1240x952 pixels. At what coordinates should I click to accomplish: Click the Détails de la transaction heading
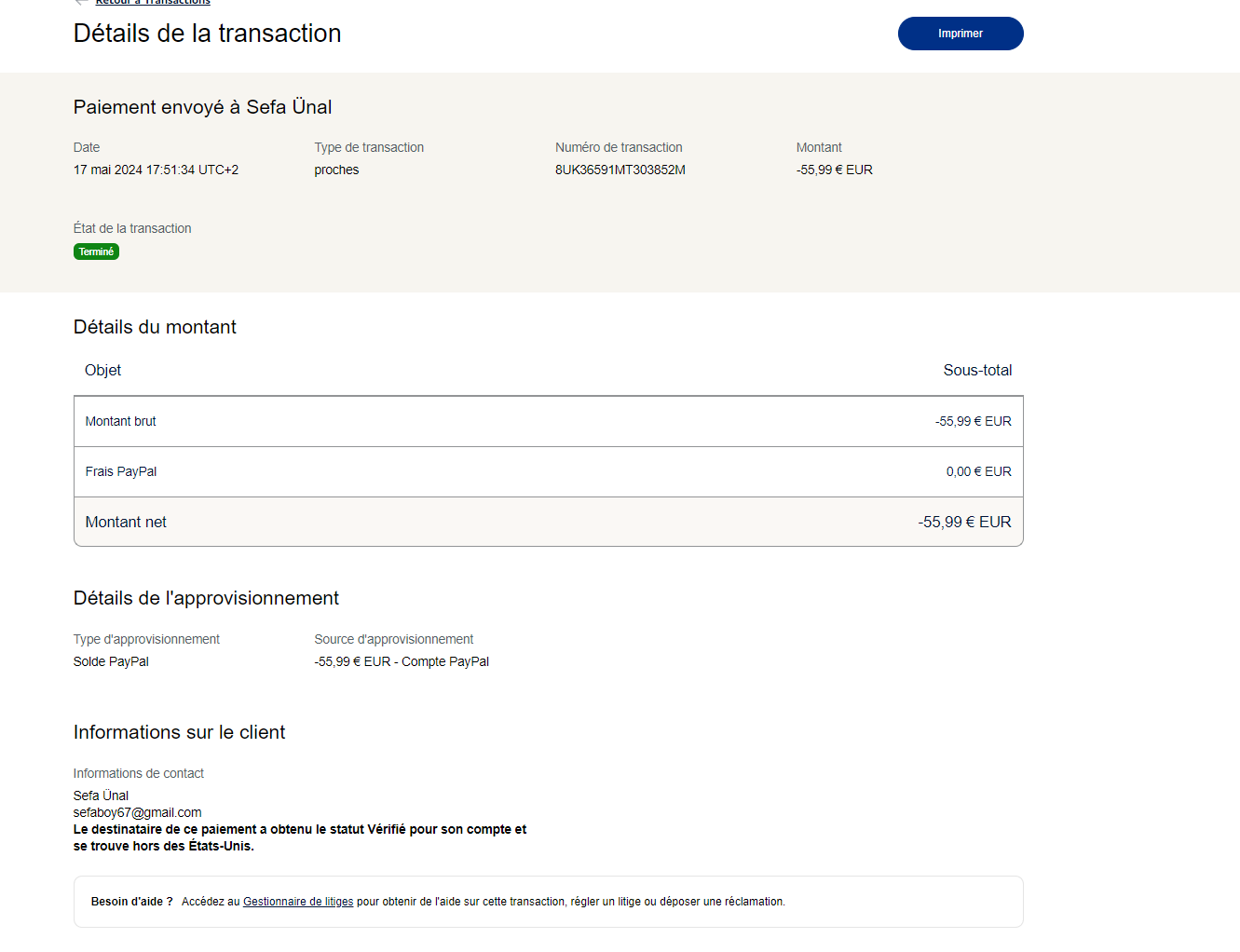click(207, 34)
